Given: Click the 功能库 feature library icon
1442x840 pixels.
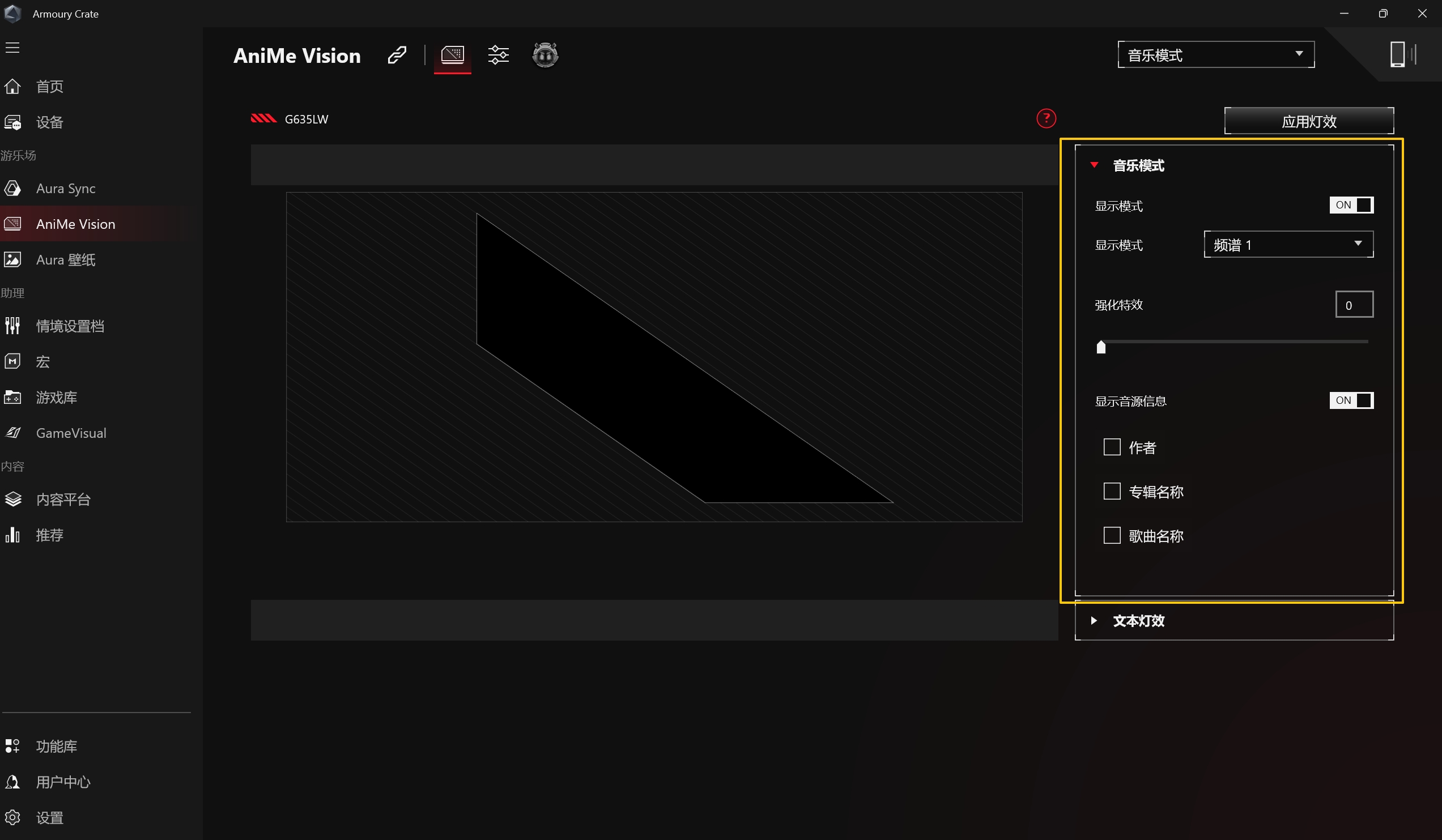Looking at the screenshot, I should pyautogui.click(x=12, y=746).
